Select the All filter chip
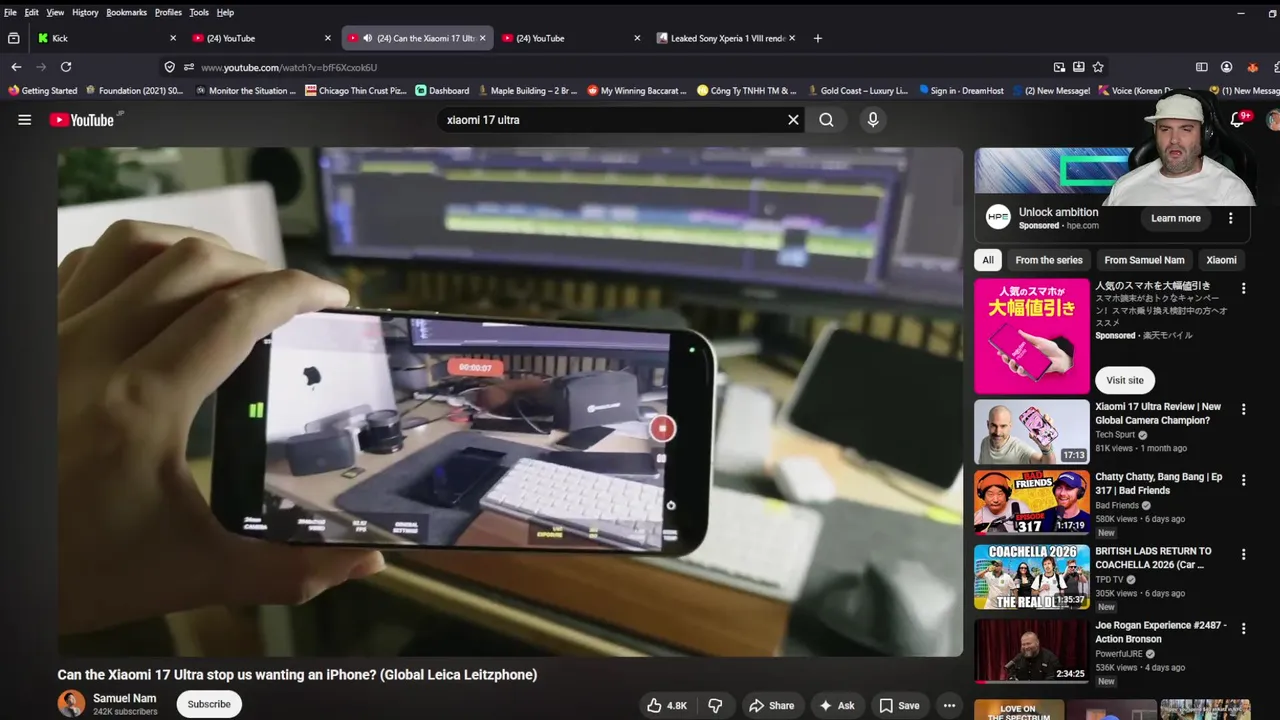This screenshot has width=1280, height=720. pos(987,260)
